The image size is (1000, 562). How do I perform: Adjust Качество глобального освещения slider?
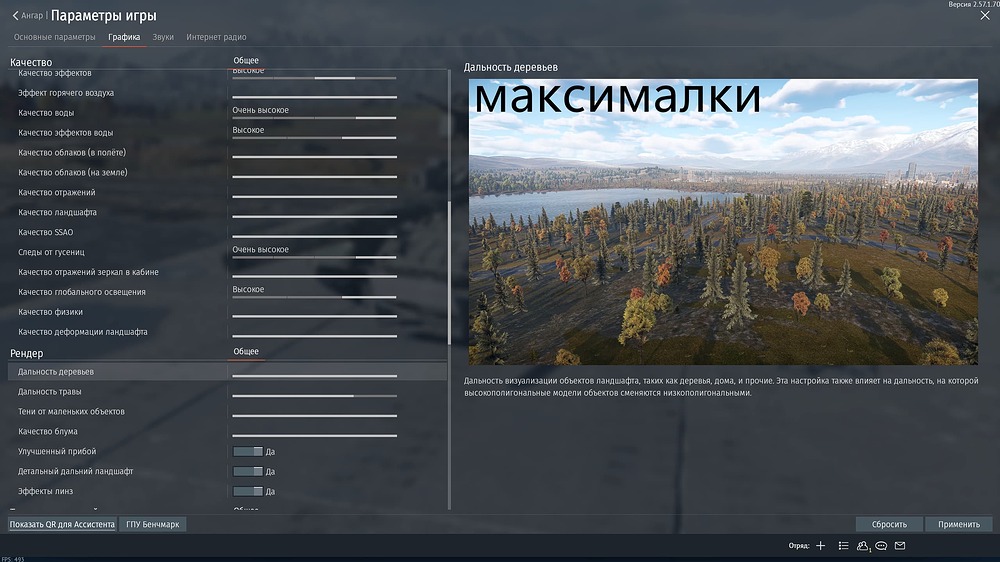[314, 297]
